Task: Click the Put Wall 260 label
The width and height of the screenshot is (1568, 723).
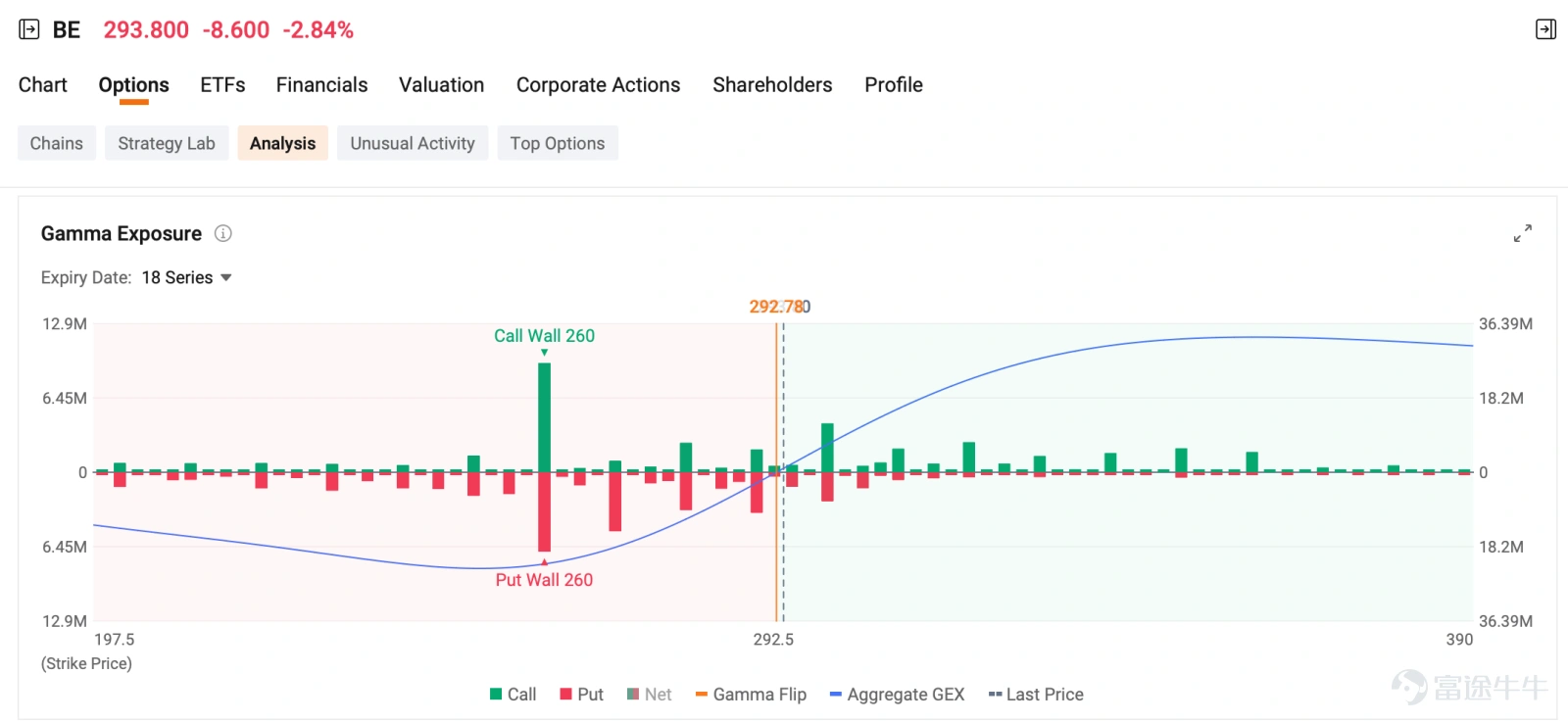Action: pyautogui.click(x=544, y=580)
